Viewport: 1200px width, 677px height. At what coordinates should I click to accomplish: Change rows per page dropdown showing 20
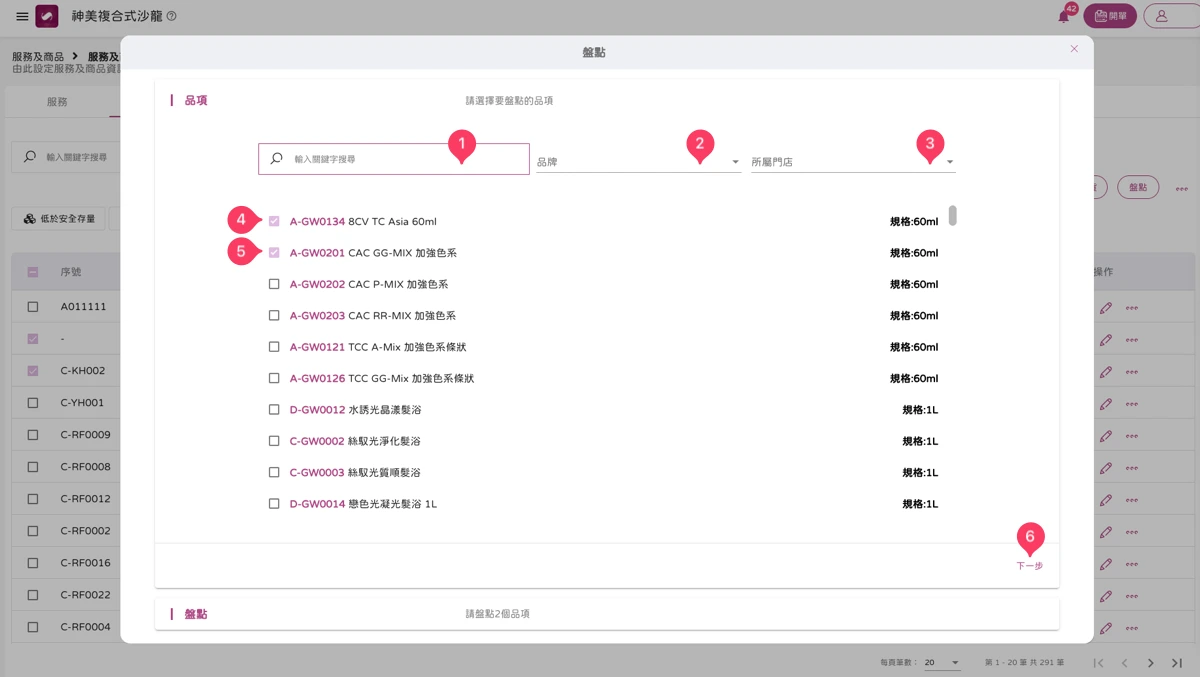(941, 663)
